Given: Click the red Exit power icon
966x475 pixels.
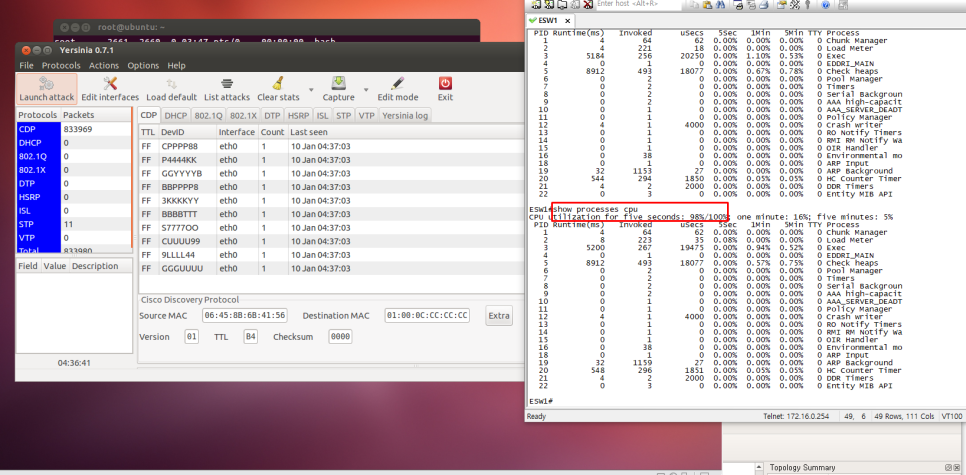Looking at the screenshot, I should (445, 84).
